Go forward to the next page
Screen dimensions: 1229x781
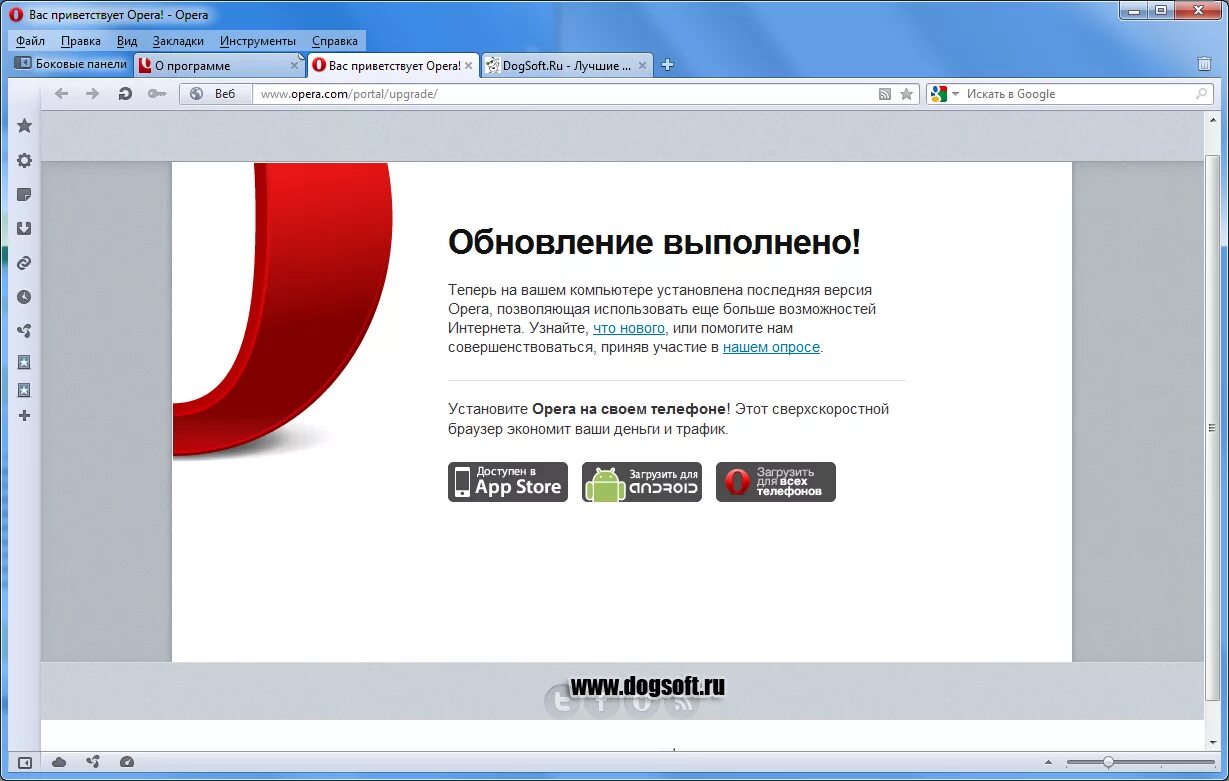(93, 93)
